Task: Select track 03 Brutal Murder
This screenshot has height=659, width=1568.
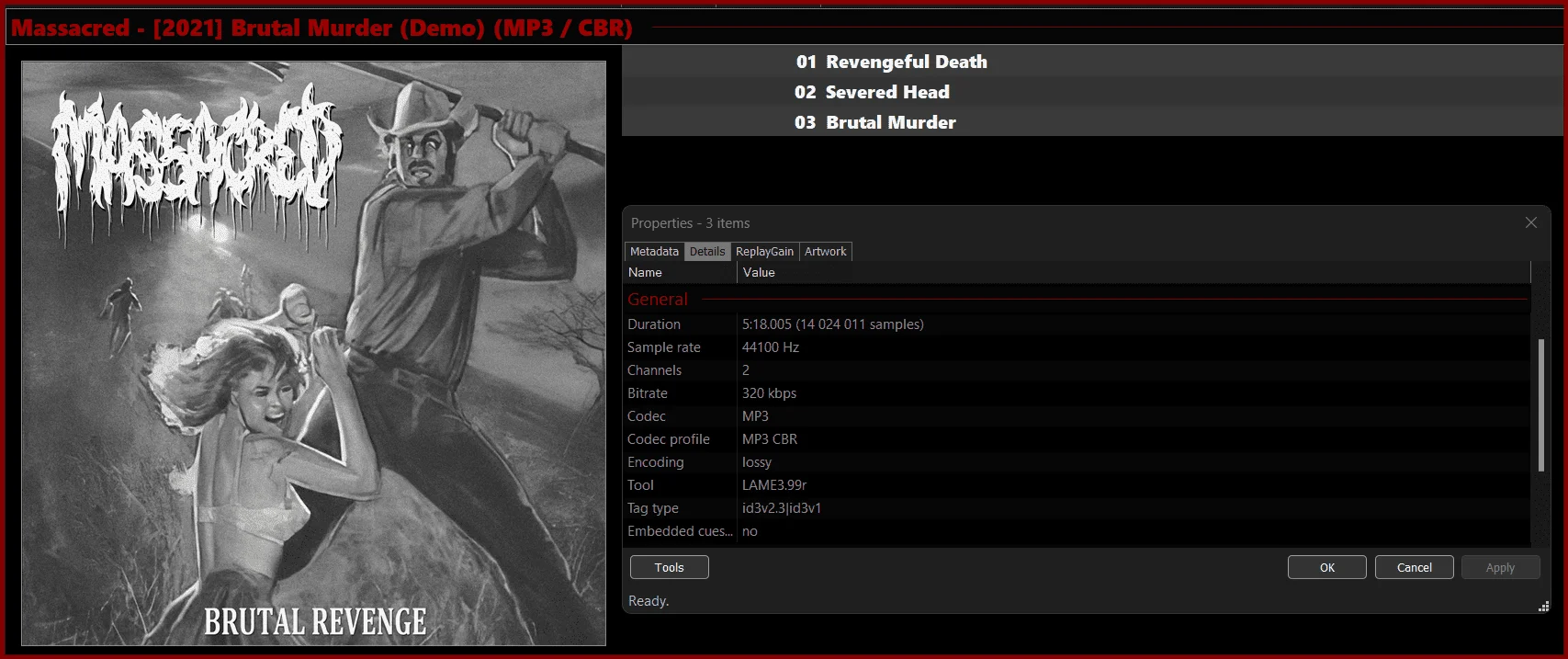Action: pos(1092,122)
